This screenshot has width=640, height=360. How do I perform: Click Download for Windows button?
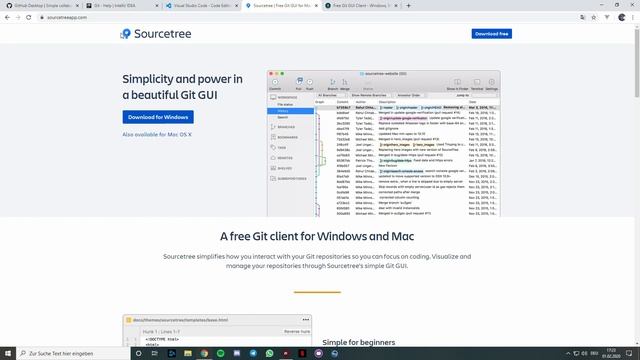pos(158,117)
